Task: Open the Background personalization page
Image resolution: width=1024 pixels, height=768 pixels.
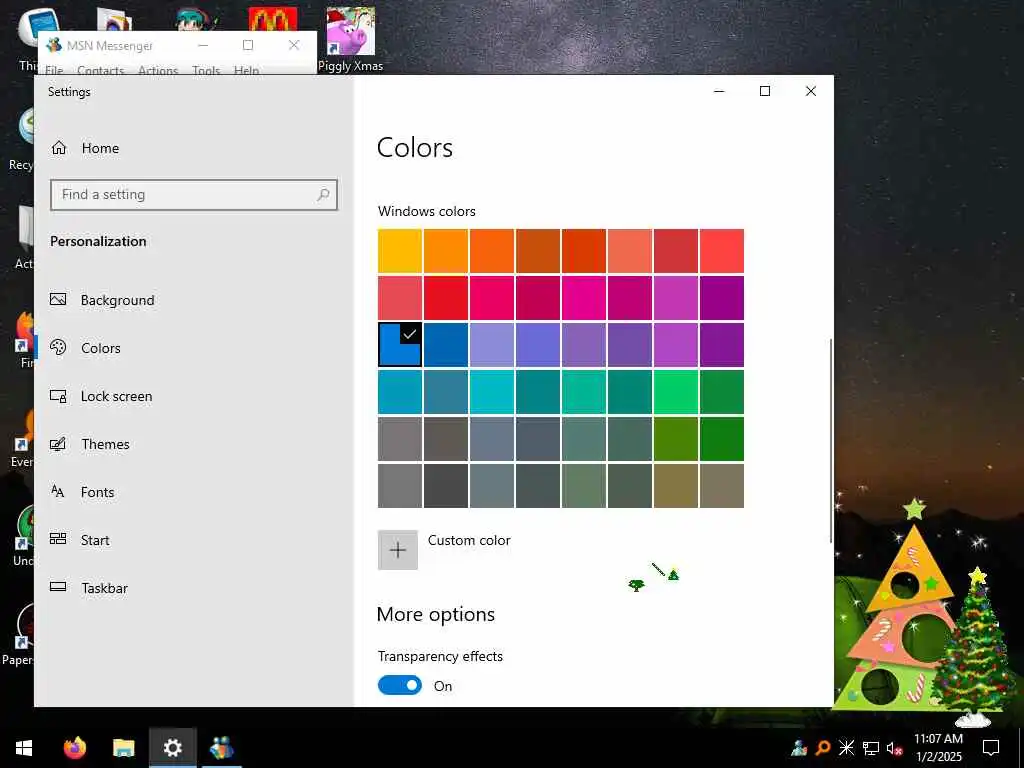Action: pos(103,300)
